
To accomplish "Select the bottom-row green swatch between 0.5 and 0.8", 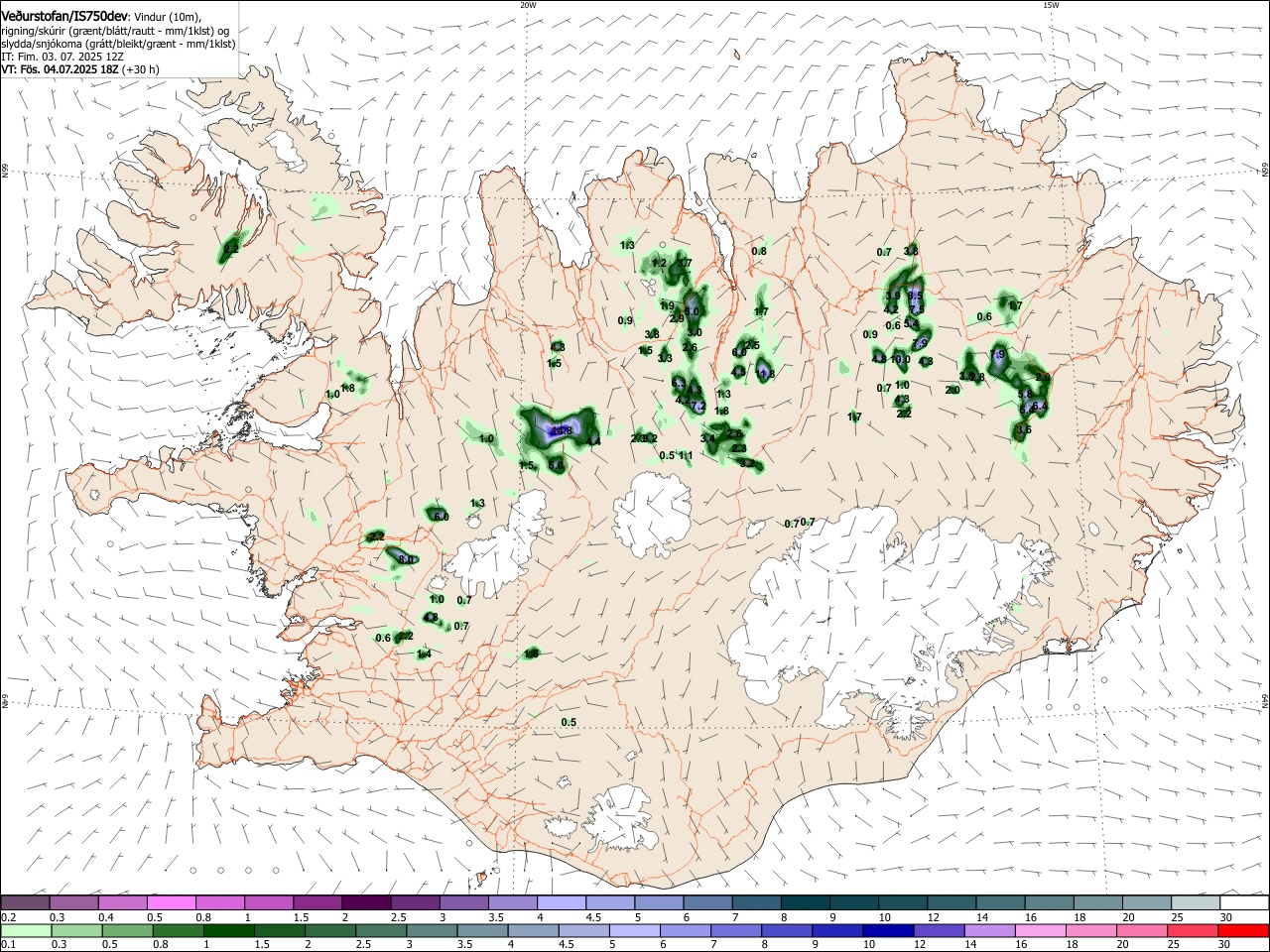I will coord(127,930).
